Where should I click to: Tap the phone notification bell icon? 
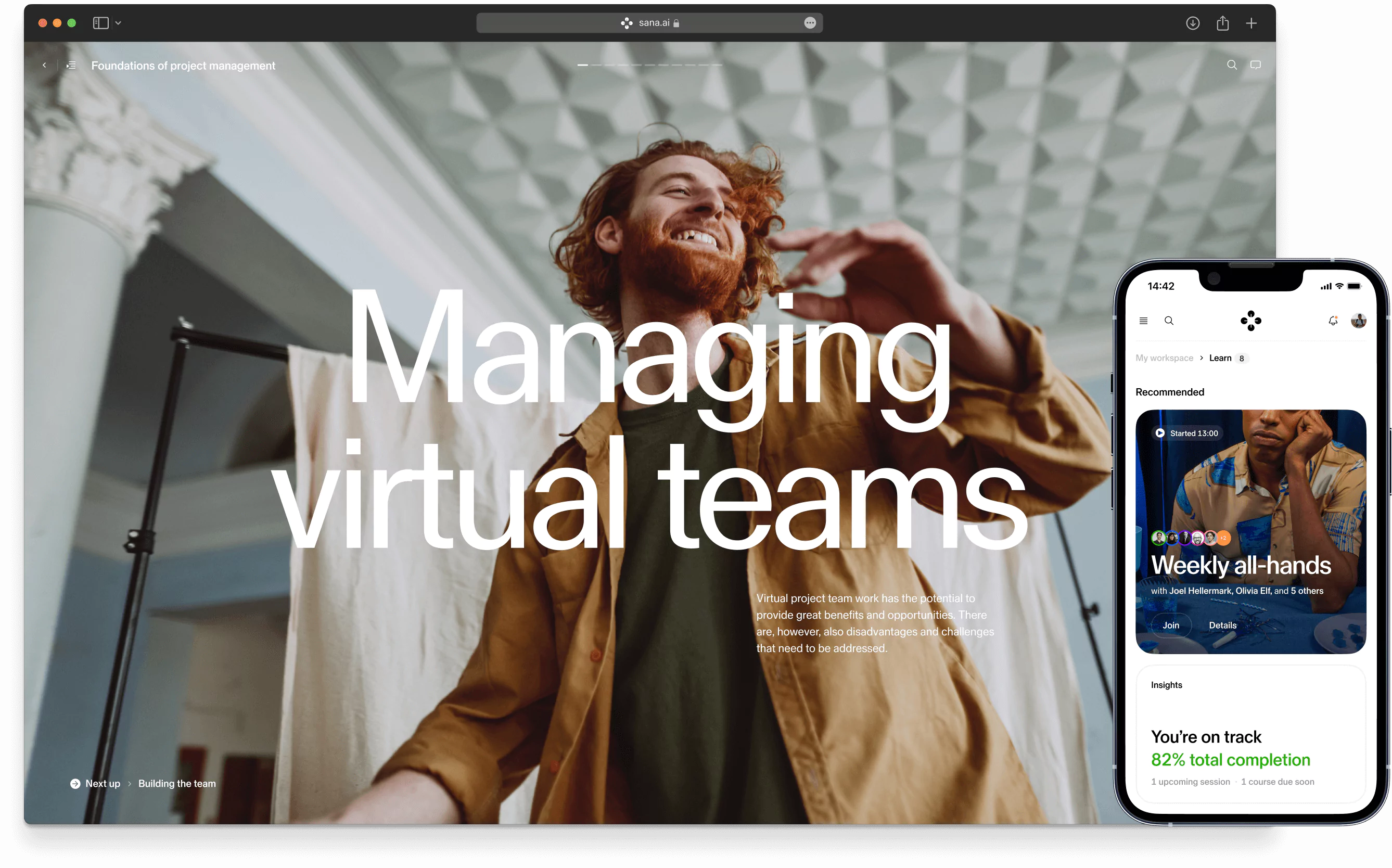[1333, 321]
